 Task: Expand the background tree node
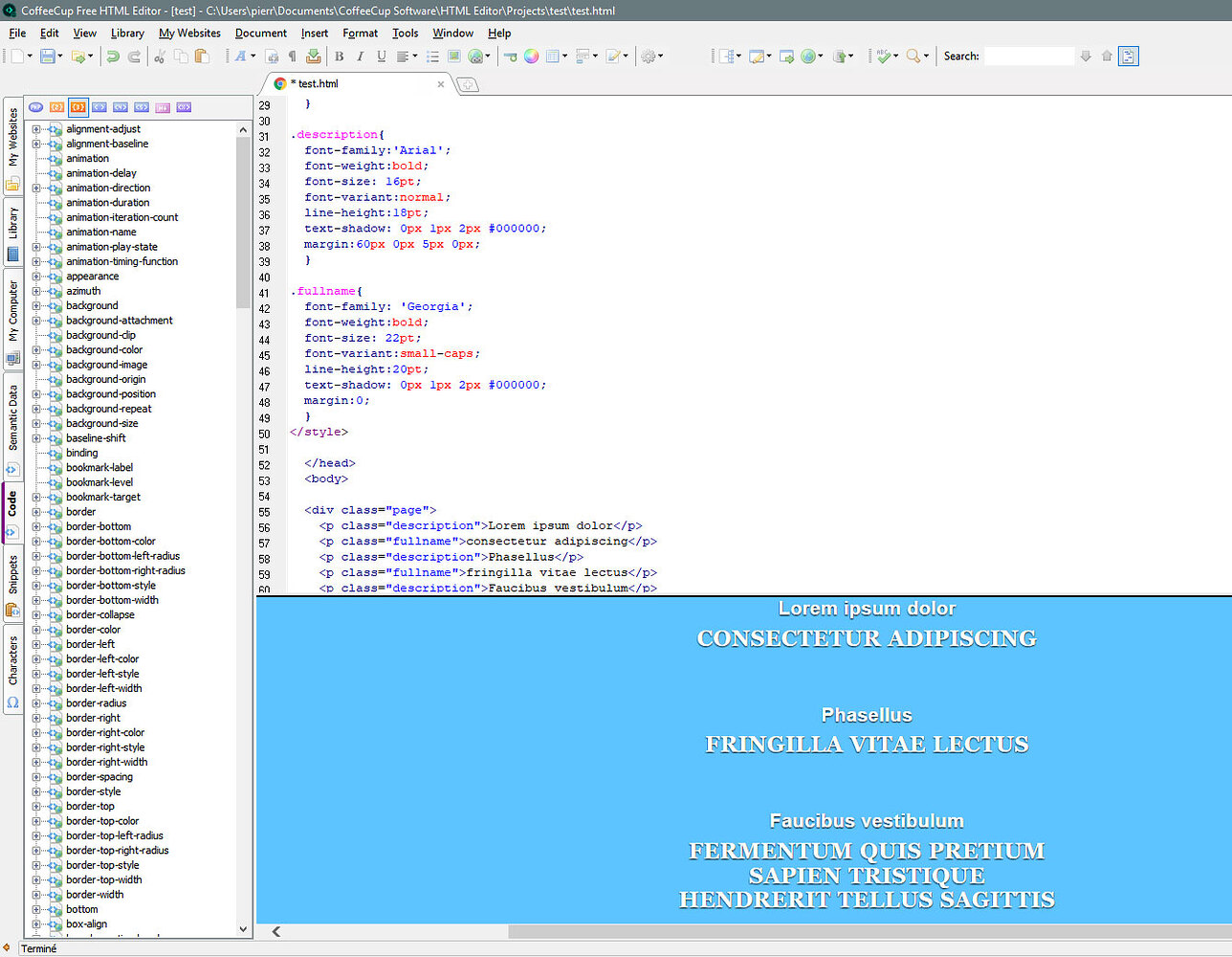click(36, 306)
